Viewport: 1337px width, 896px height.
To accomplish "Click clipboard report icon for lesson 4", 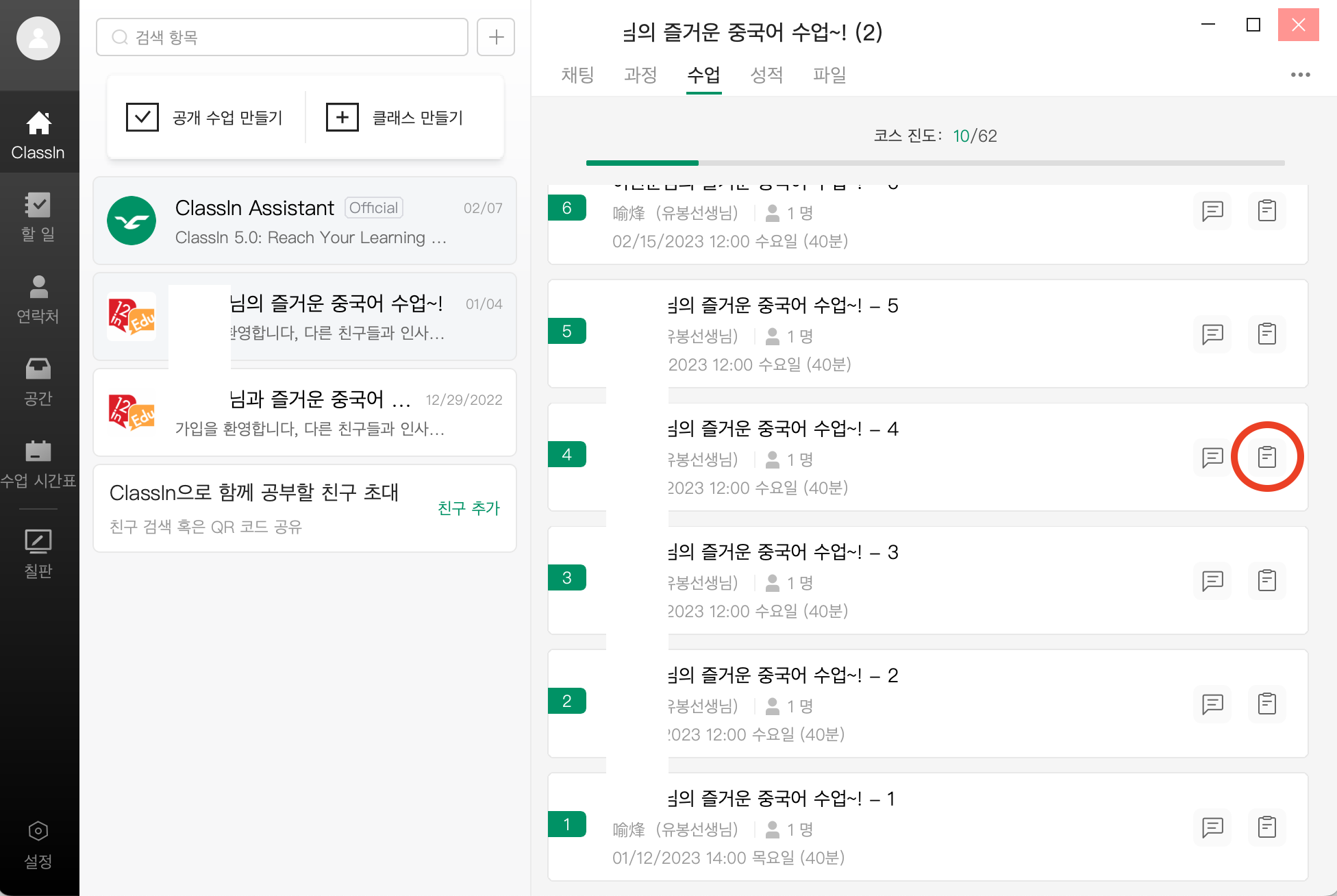I will click(1266, 457).
